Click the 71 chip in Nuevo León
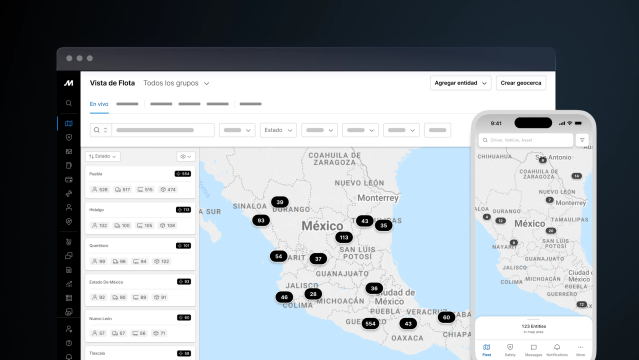The image size is (639, 360). point(159,333)
